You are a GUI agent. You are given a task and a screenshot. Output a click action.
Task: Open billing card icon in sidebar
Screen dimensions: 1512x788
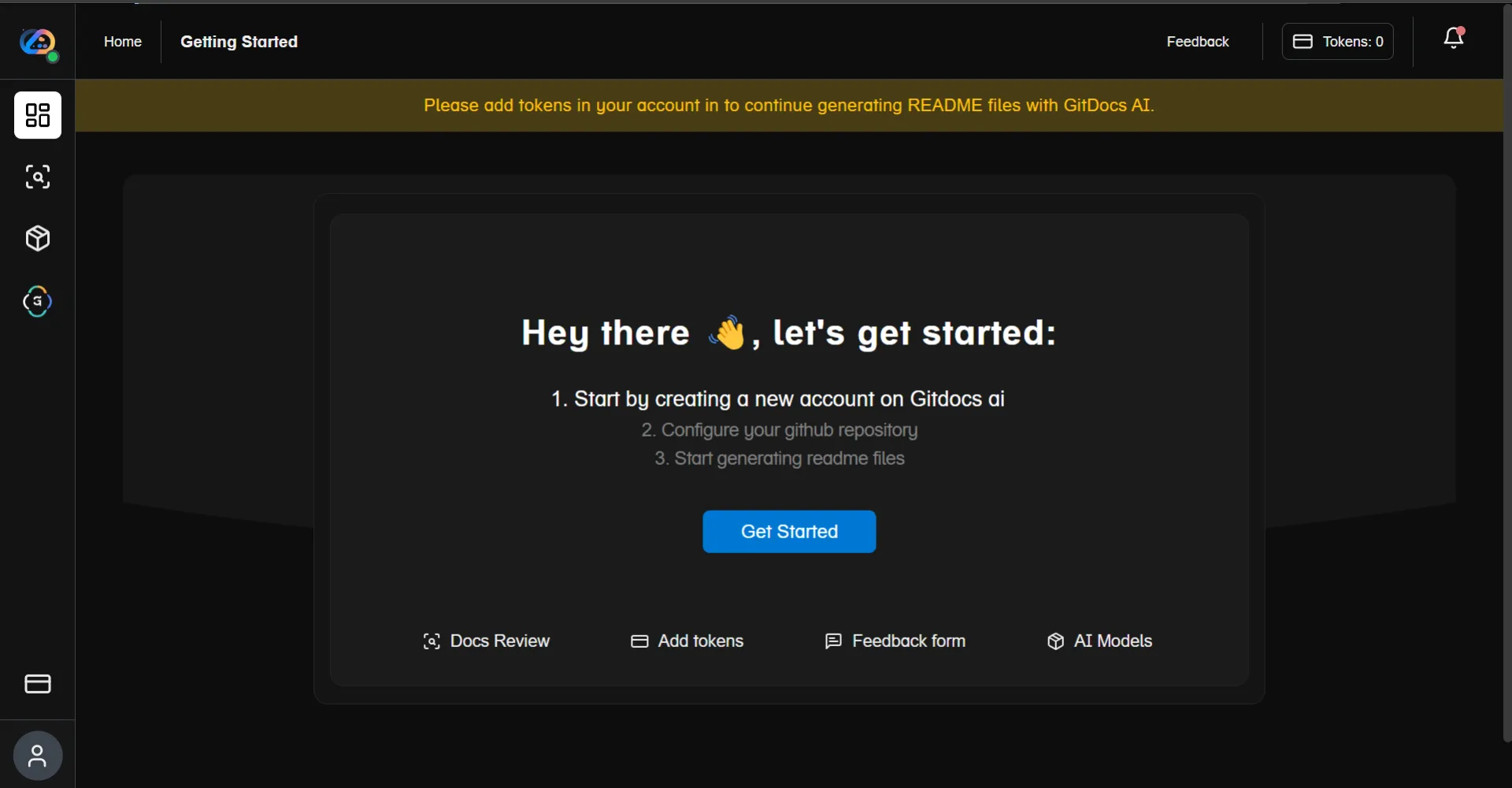pyautogui.click(x=38, y=684)
